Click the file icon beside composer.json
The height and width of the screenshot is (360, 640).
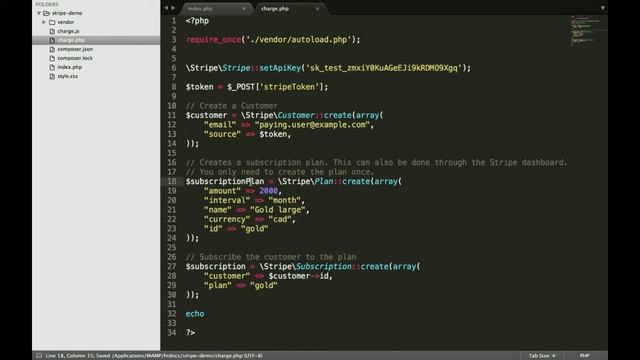[52, 49]
